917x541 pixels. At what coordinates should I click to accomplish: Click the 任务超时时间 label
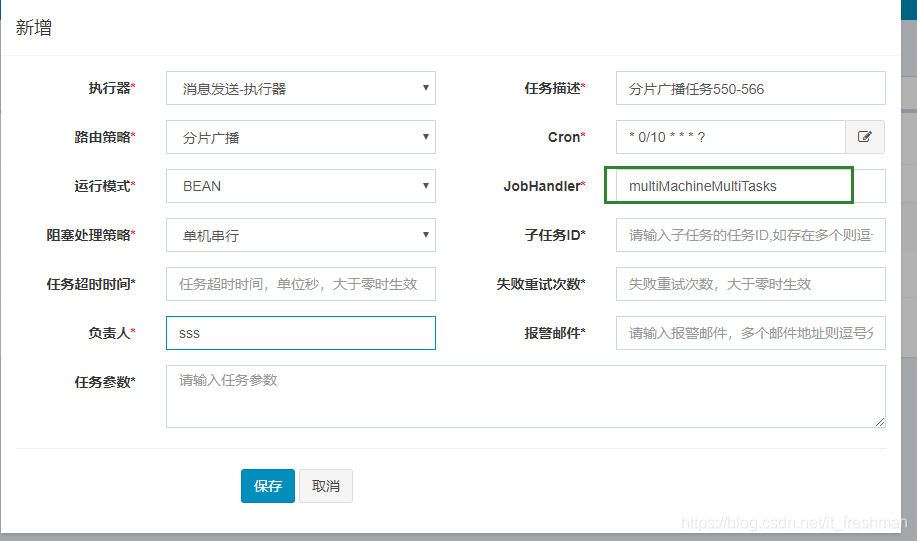click(91, 284)
